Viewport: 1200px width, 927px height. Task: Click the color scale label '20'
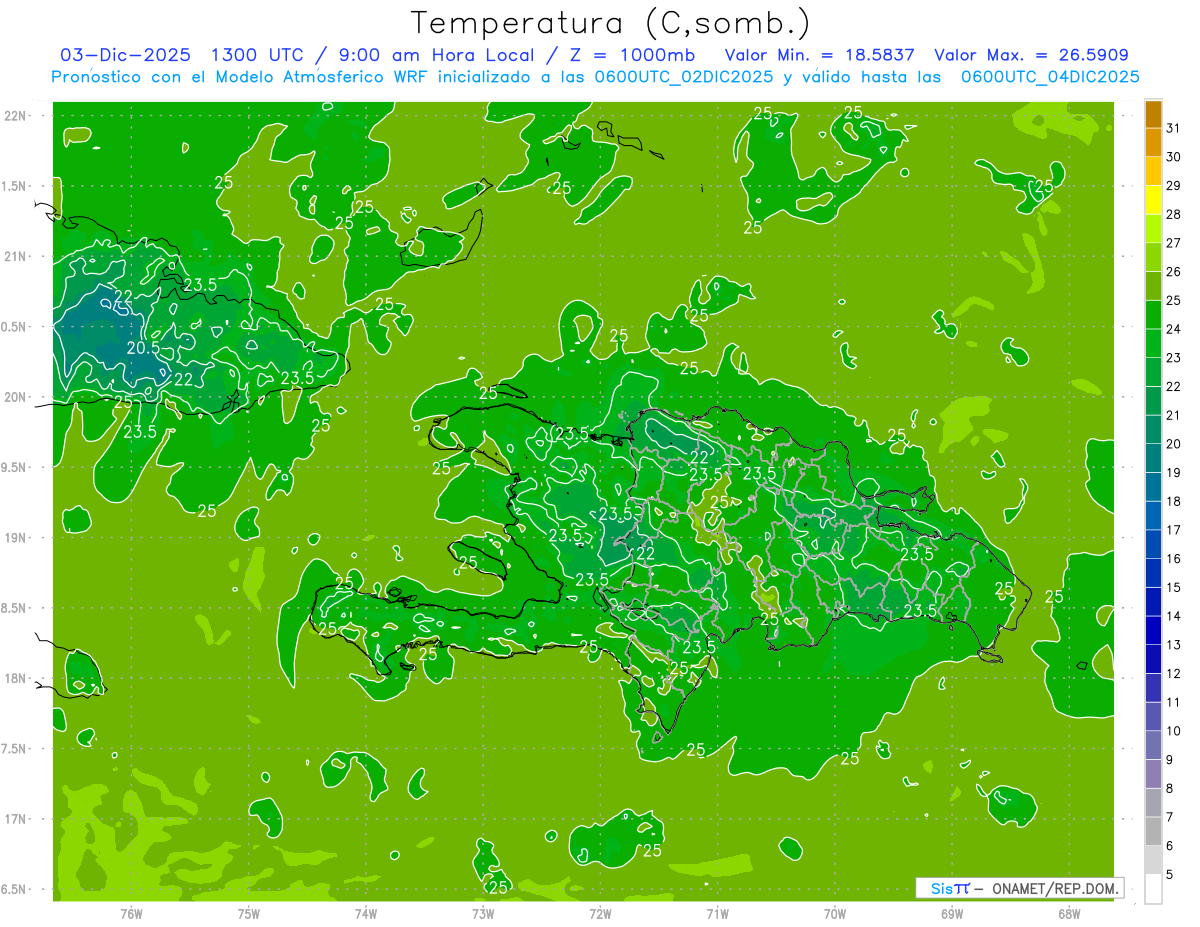click(x=1173, y=444)
